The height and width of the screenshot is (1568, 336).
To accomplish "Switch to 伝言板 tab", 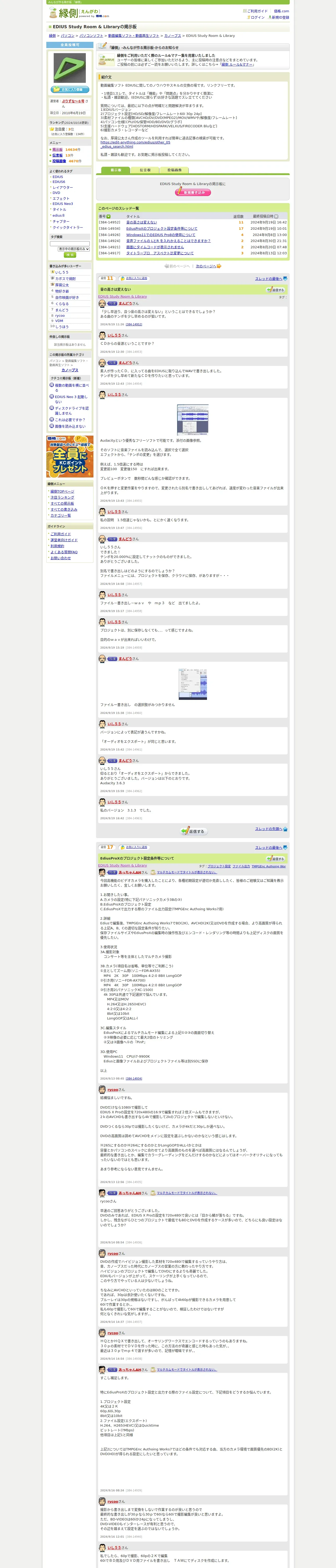I will pyautogui.click(x=145, y=170).
